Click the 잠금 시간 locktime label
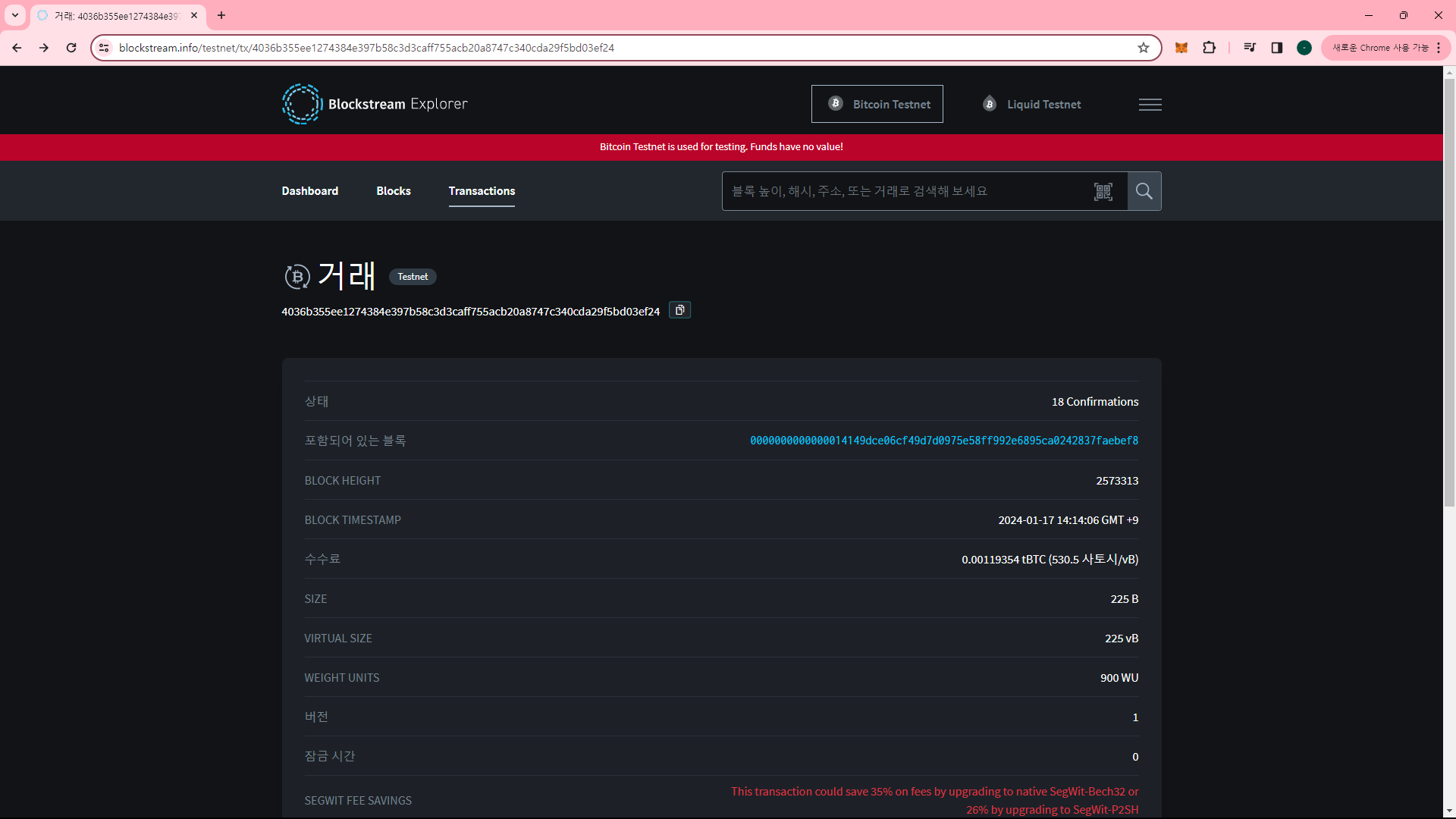 [x=330, y=756]
